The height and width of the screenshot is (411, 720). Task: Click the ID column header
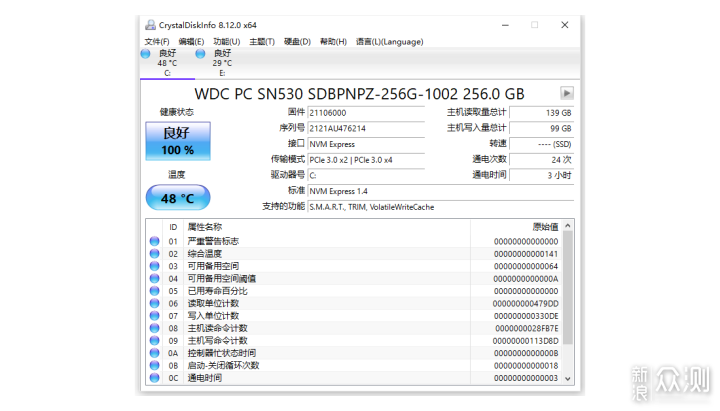[173, 227]
